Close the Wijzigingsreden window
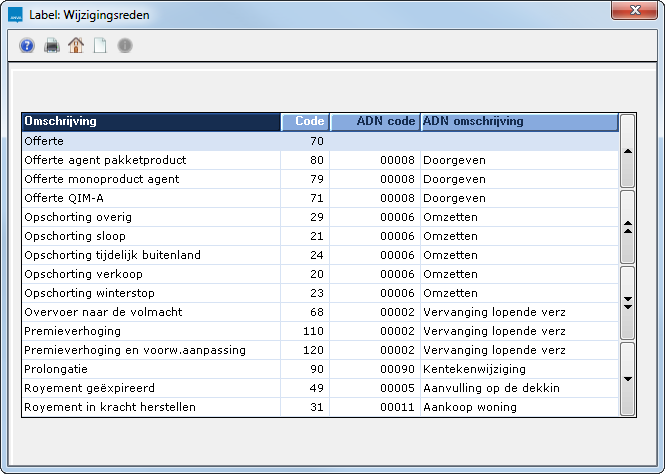Screen dimensions: 665x474 [x=632, y=10]
